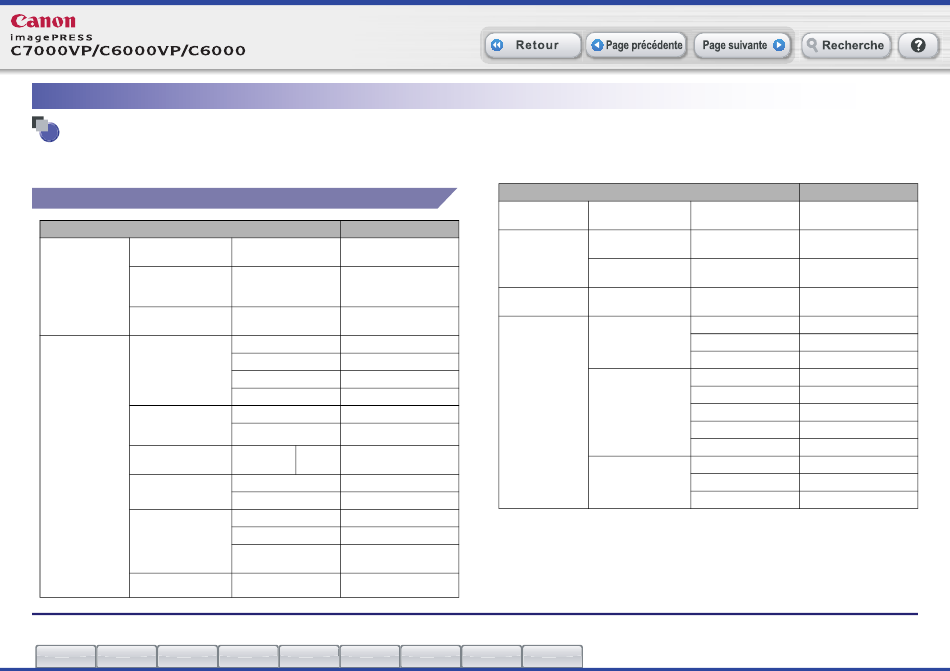Click the overlapping squares and circle section icon
The height and width of the screenshot is (671, 950).
(x=46, y=129)
